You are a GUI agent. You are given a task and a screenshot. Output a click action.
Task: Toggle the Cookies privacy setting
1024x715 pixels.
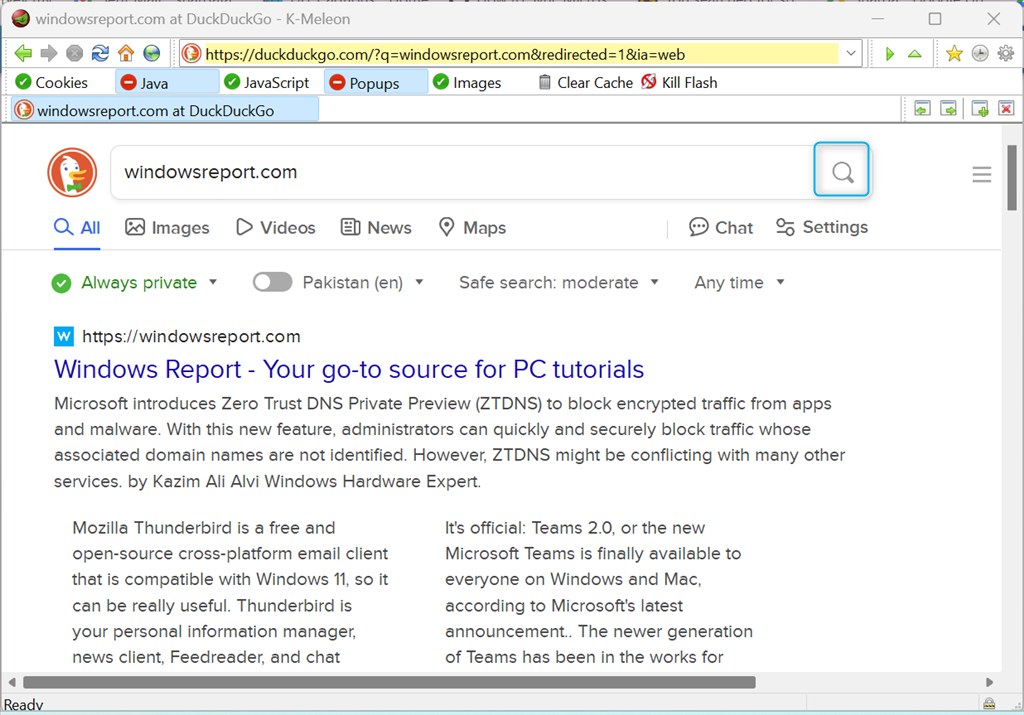pyautogui.click(x=52, y=82)
